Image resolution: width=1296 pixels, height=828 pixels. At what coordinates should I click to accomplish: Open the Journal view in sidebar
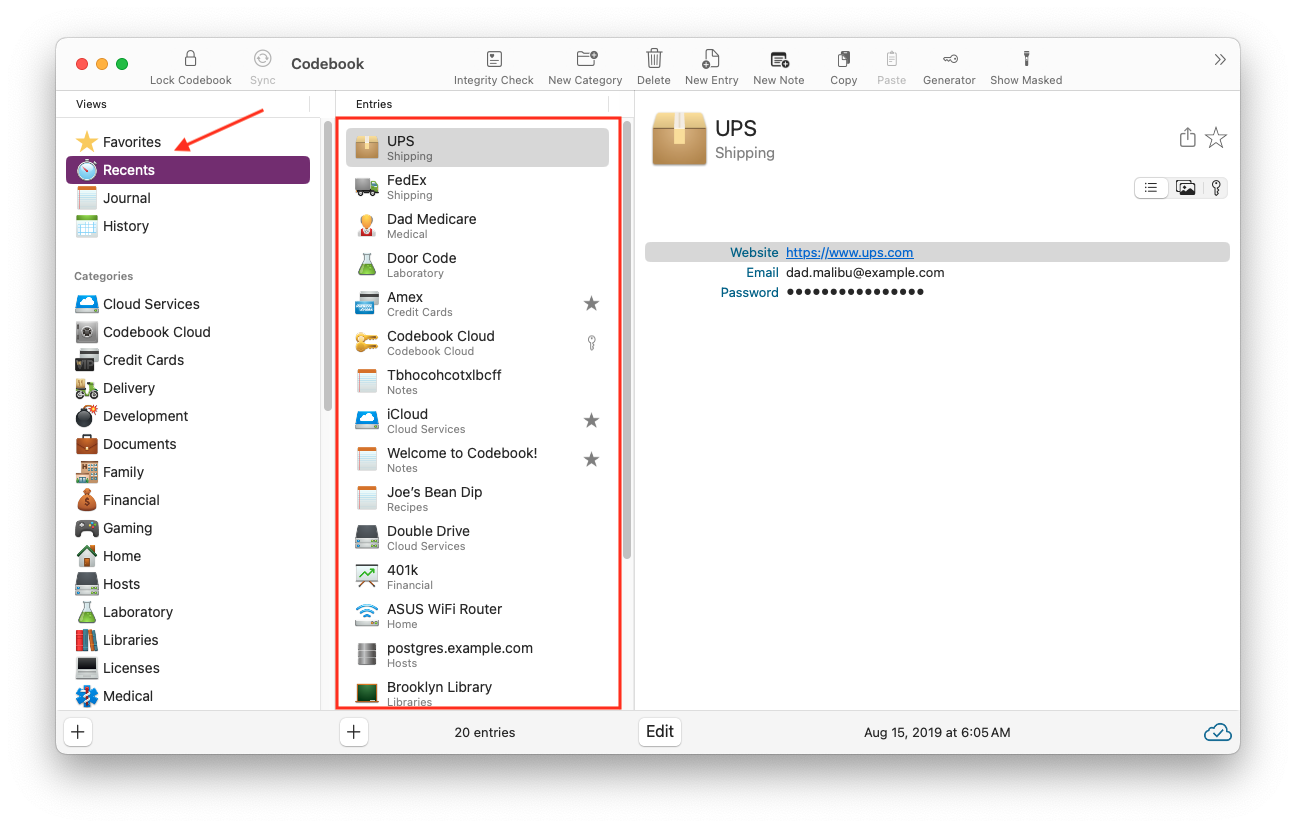[127, 198]
